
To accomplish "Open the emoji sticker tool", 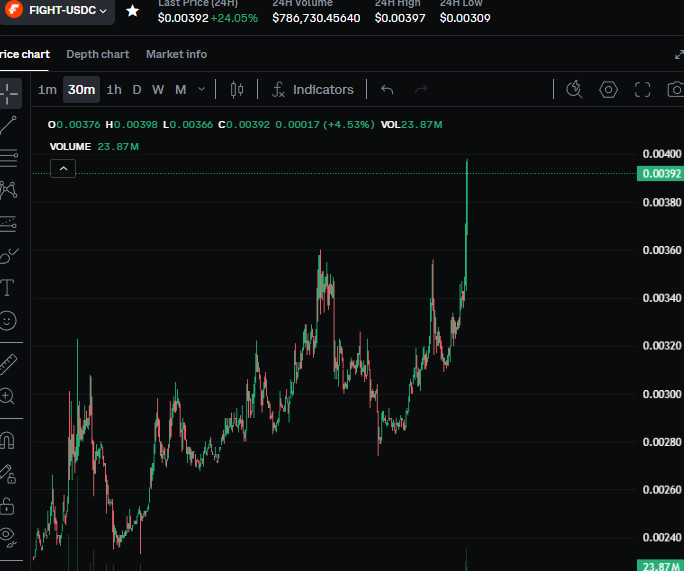I will point(7,321).
